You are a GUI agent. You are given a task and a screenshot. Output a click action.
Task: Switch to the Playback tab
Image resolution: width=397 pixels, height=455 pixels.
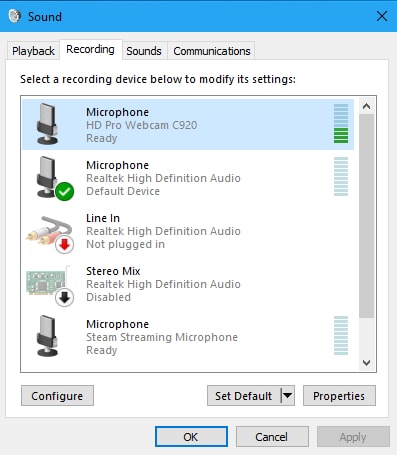[x=33, y=51]
